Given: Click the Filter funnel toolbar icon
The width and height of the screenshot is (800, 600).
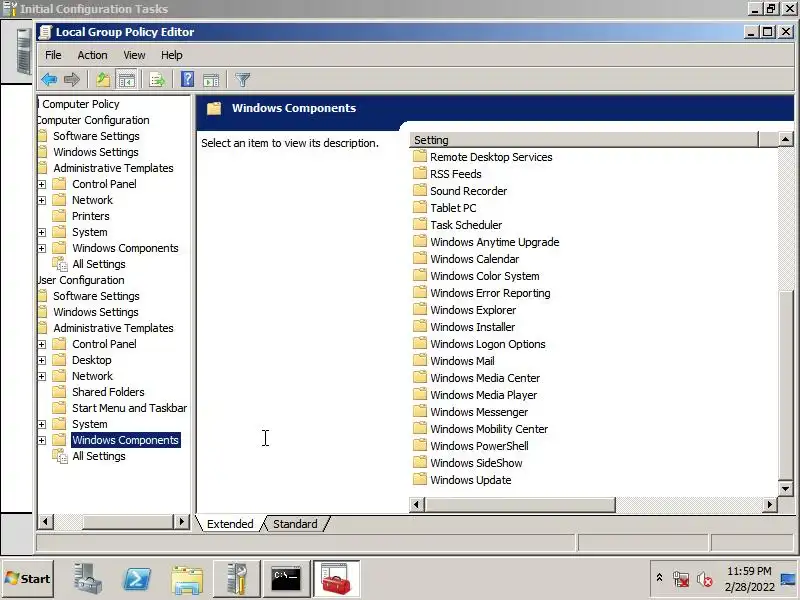Looking at the screenshot, I should 242,80.
